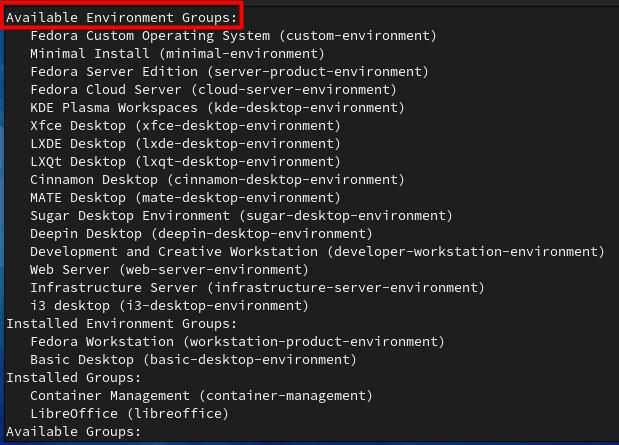Click the 'Available Environment Groups:' heading

122,17
